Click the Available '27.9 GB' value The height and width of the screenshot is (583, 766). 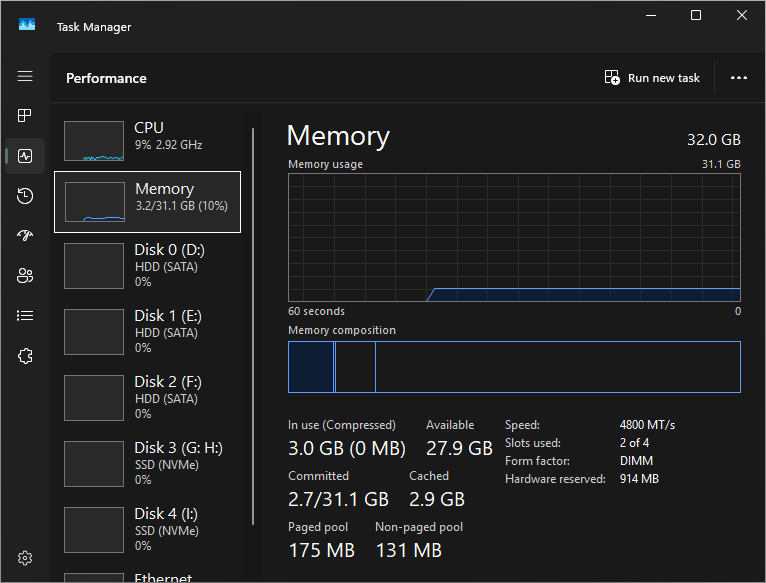(x=459, y=448)
